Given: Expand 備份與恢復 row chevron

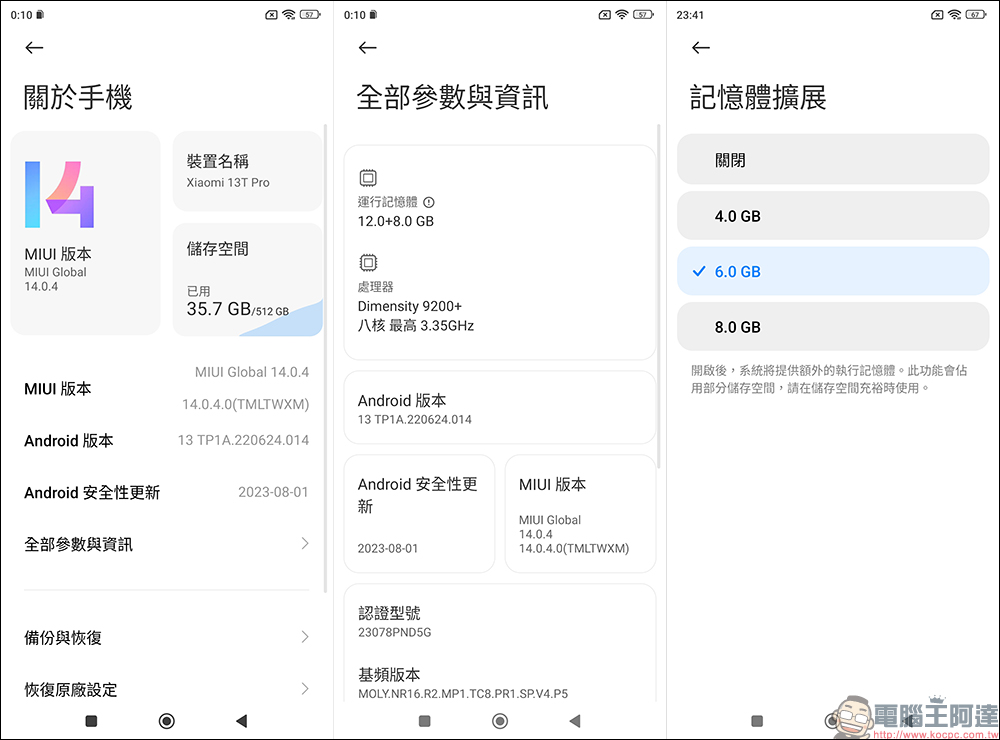Looking at the screenshot, I should (305, 637).
